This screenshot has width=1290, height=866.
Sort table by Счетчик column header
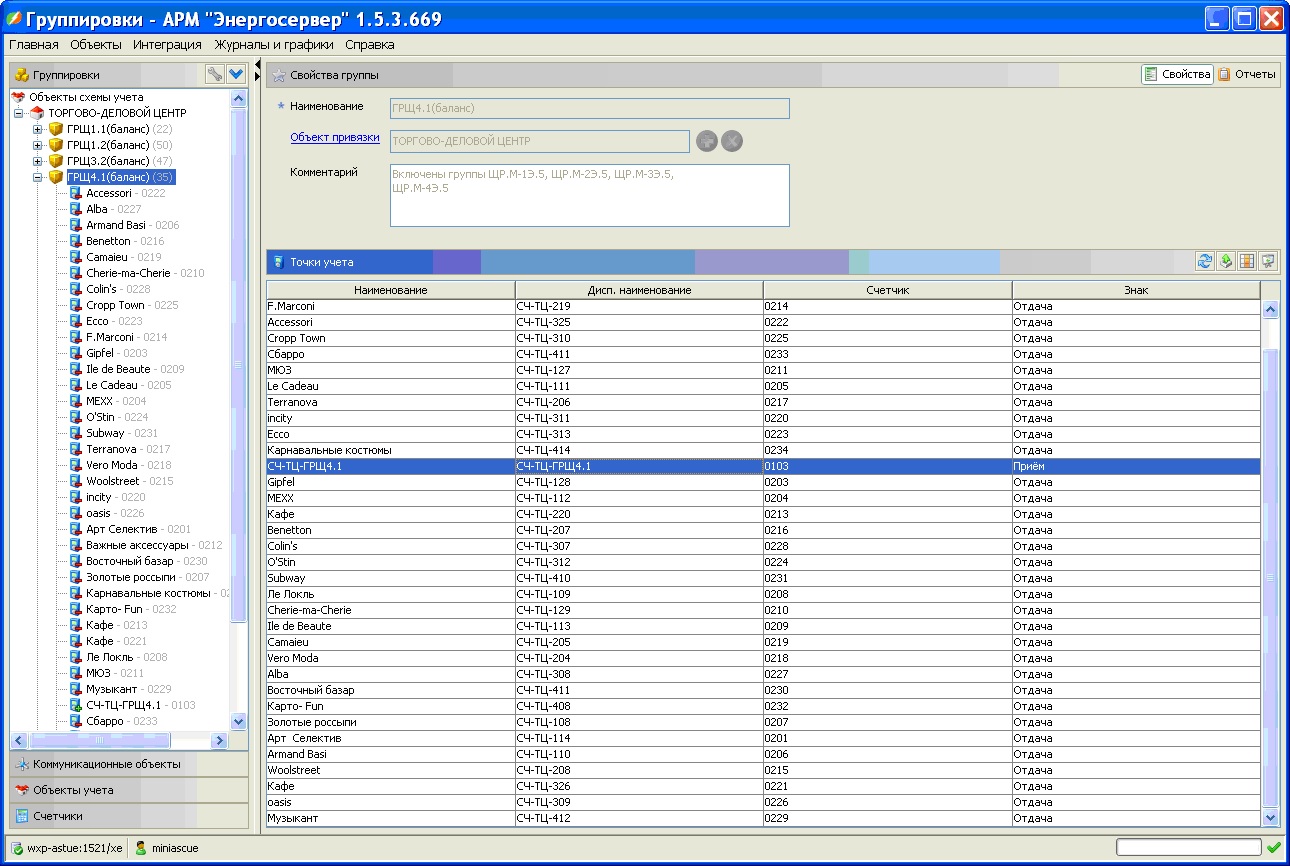tap(887, 290)
